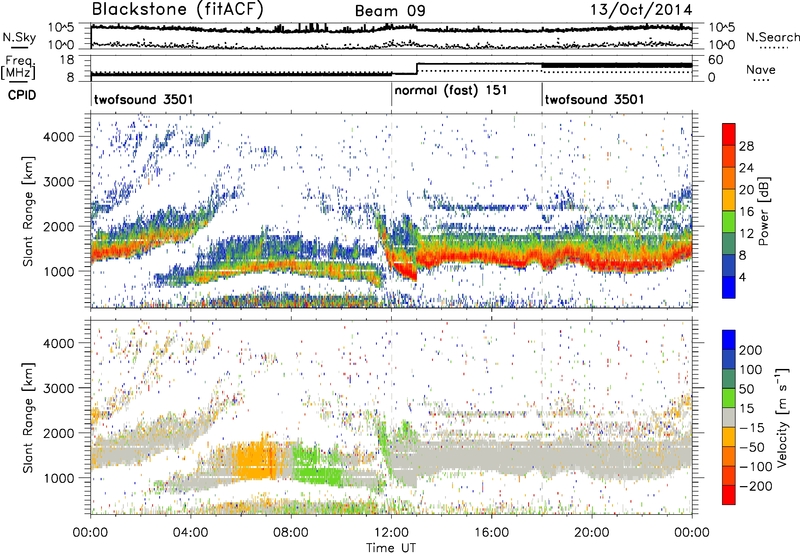Click the thick frequency band after 18:00
The width and height of the screenshot is (800, 554).
[616, 65]
